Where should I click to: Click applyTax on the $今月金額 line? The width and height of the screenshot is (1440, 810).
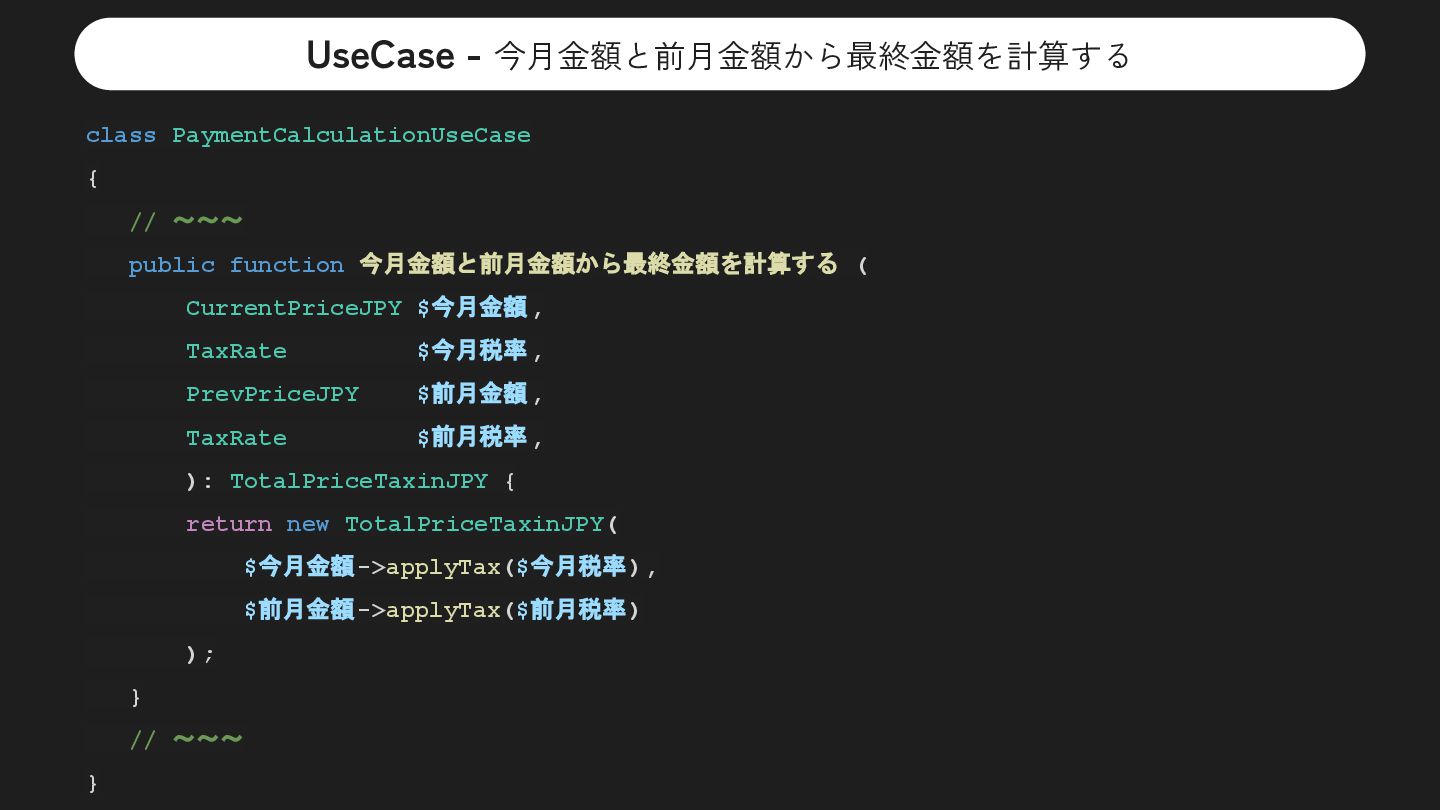pos(443,567)
